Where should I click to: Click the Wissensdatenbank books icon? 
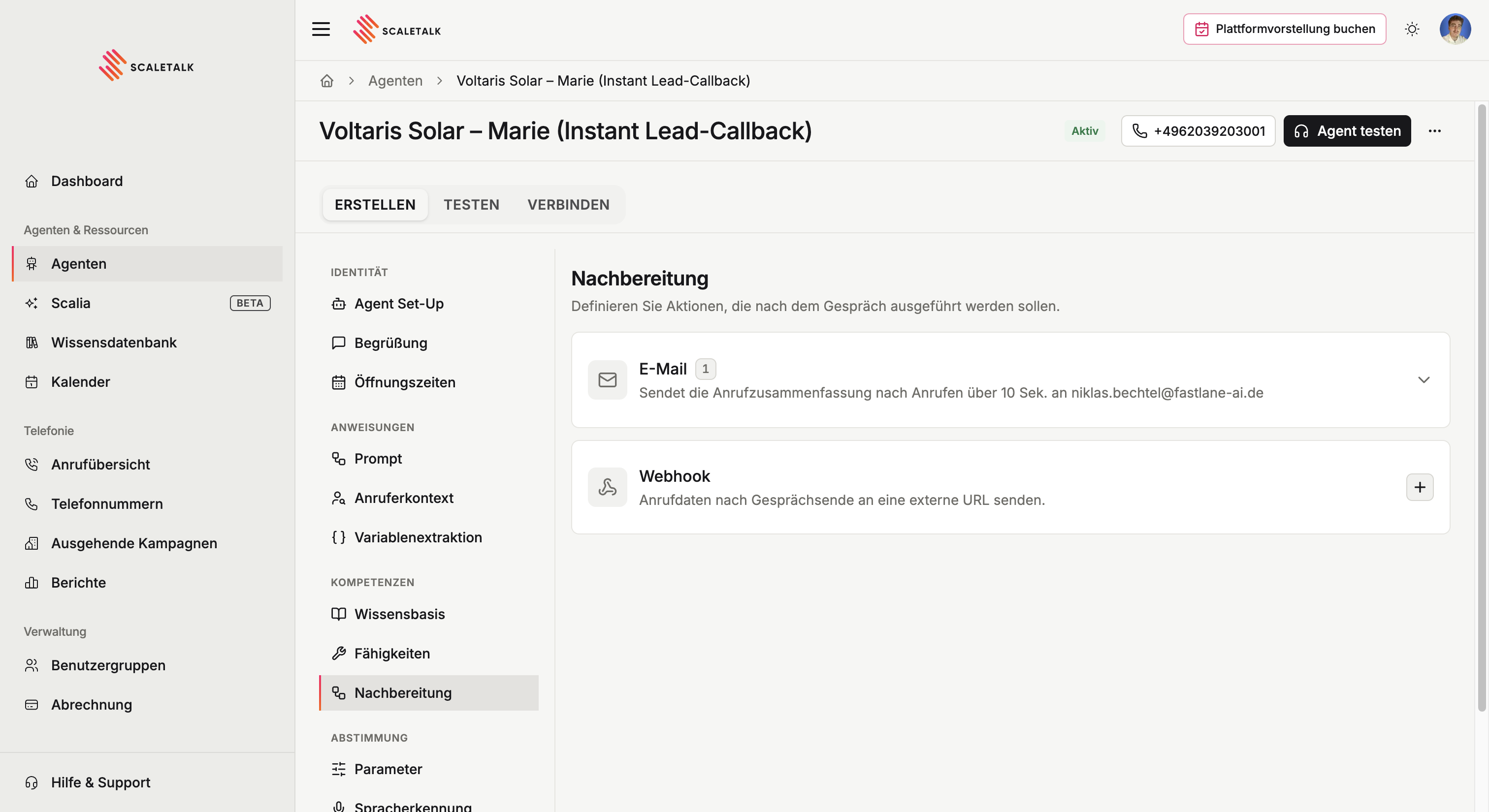click(x=32, y=343)
